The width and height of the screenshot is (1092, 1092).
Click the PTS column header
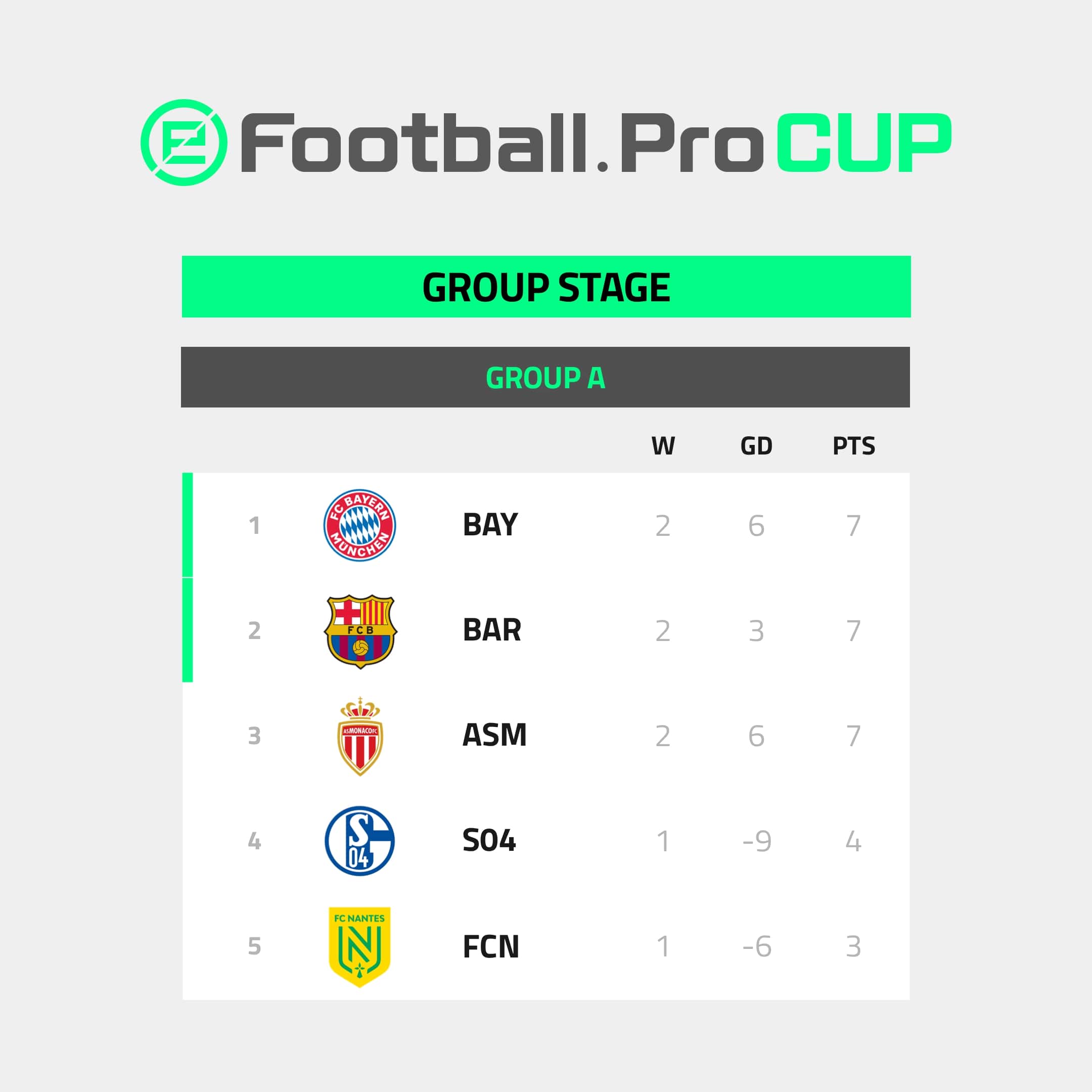[853, 446]
